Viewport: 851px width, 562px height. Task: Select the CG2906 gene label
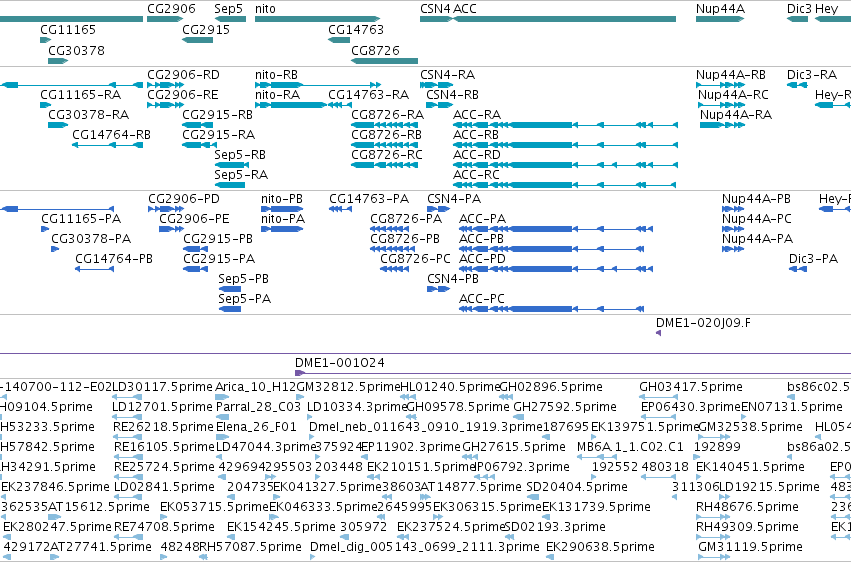(171, 9)
